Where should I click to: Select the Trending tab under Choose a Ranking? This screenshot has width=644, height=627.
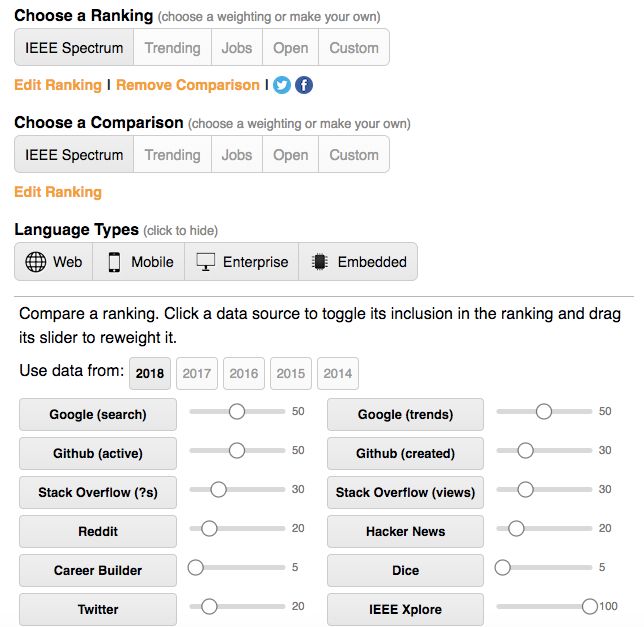[172, 48]
